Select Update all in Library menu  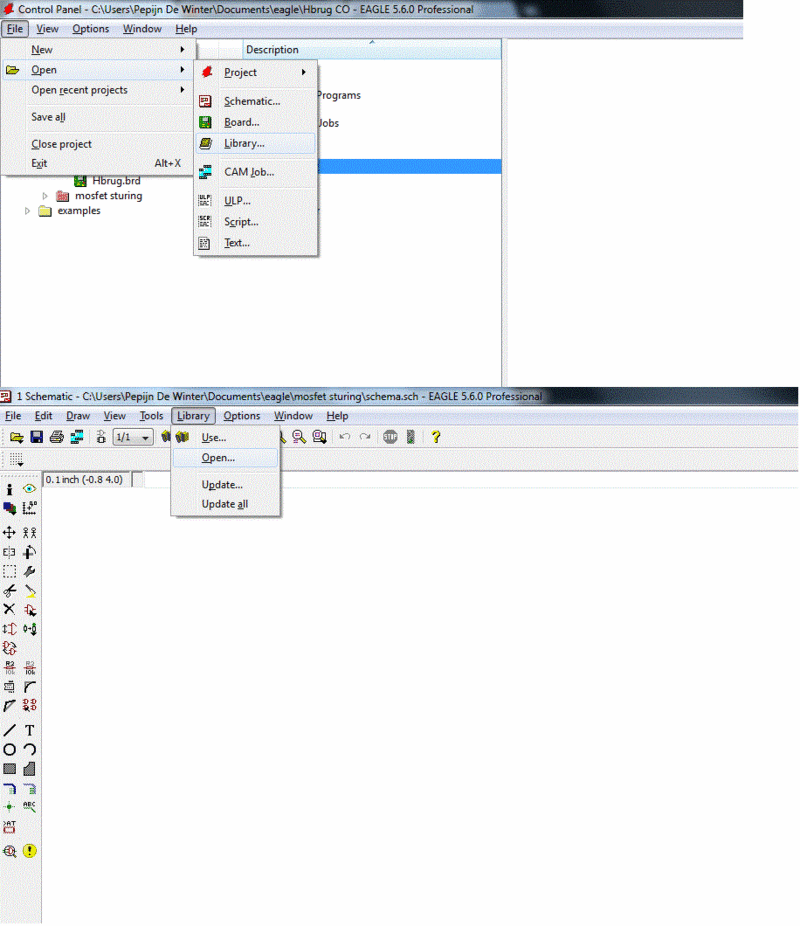[226, 504]
